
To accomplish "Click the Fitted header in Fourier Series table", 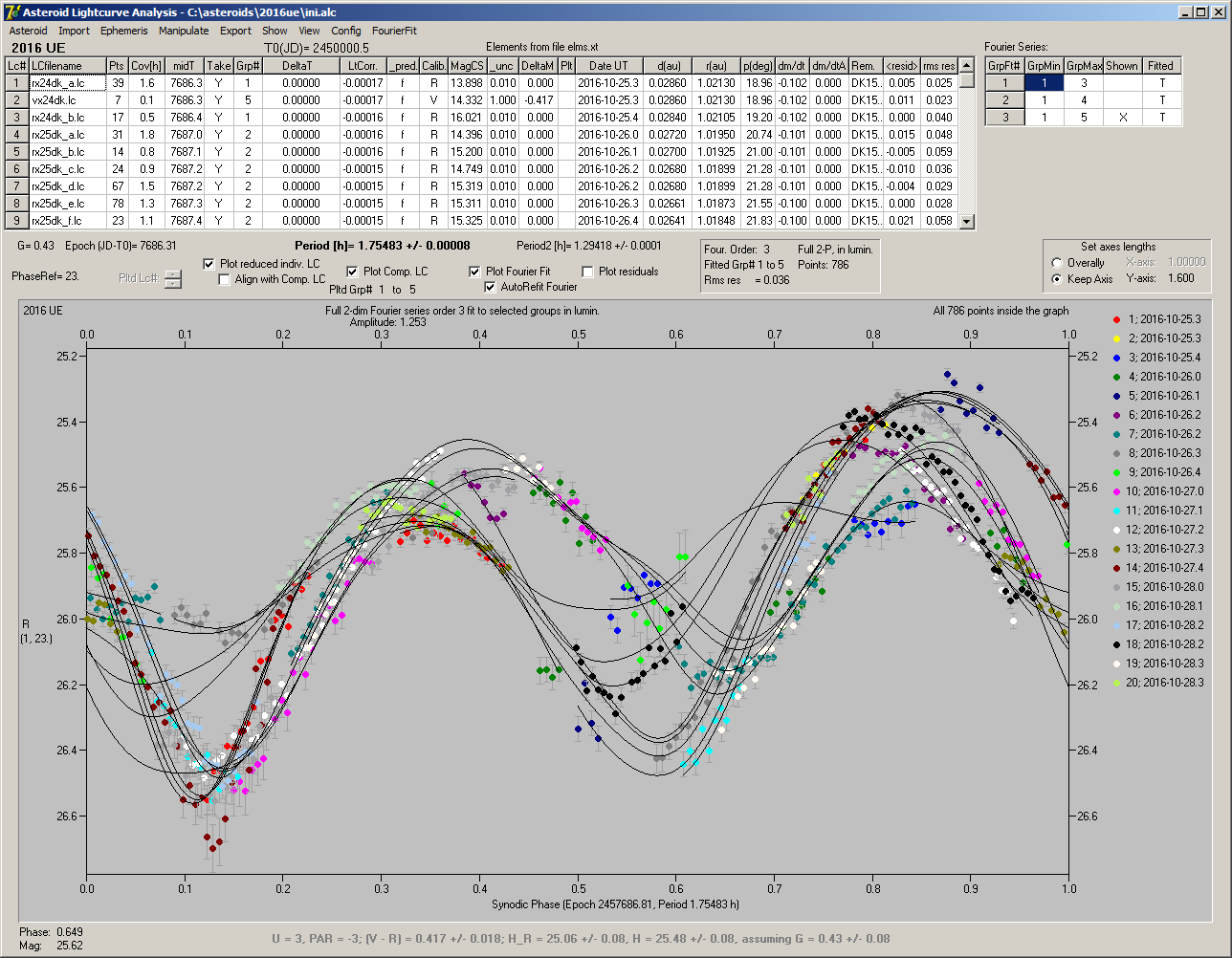I will [1161, 66].
